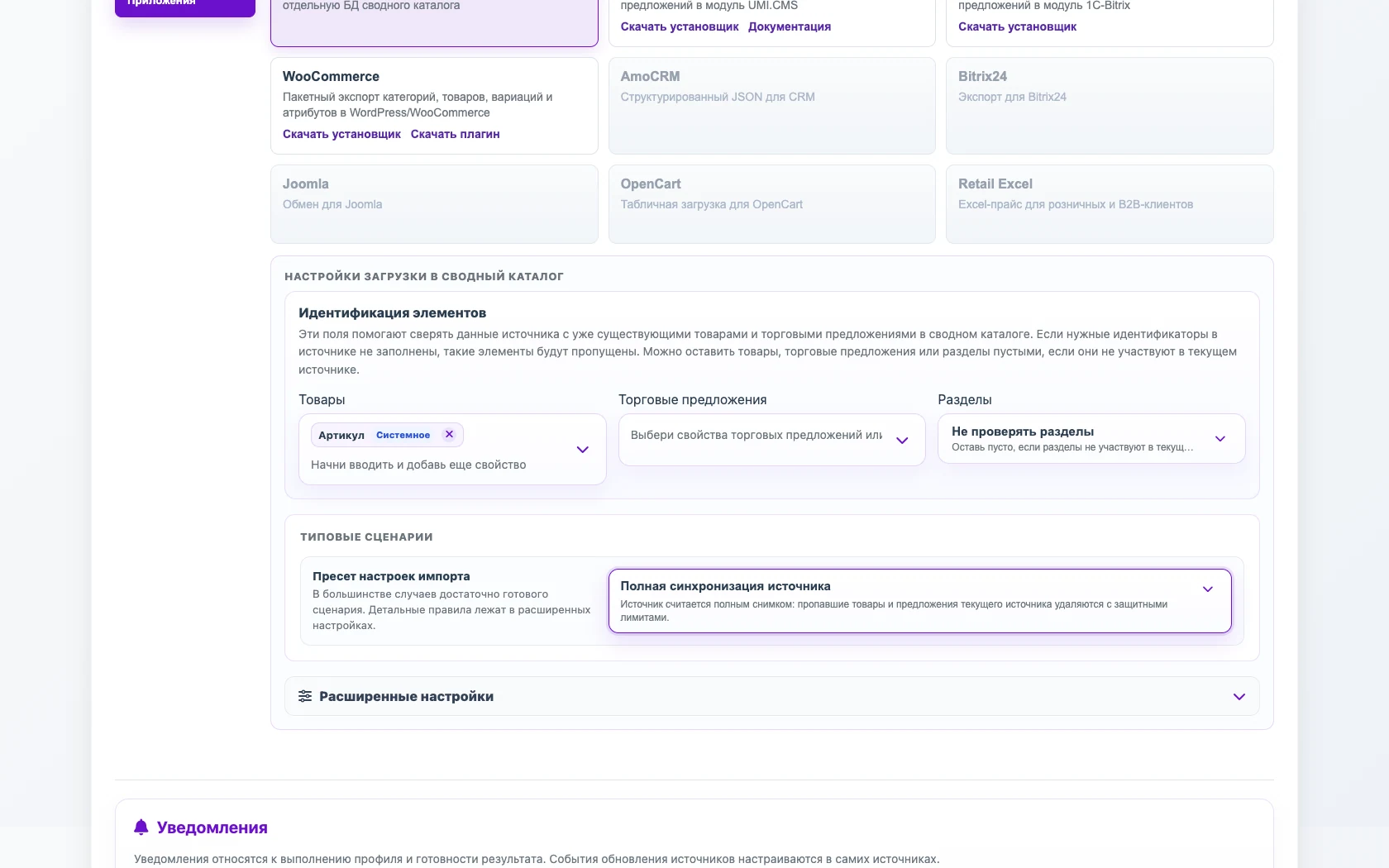Click the sliders icon next to Расширенные настройки
The image size is (1389, 868).
305,696
